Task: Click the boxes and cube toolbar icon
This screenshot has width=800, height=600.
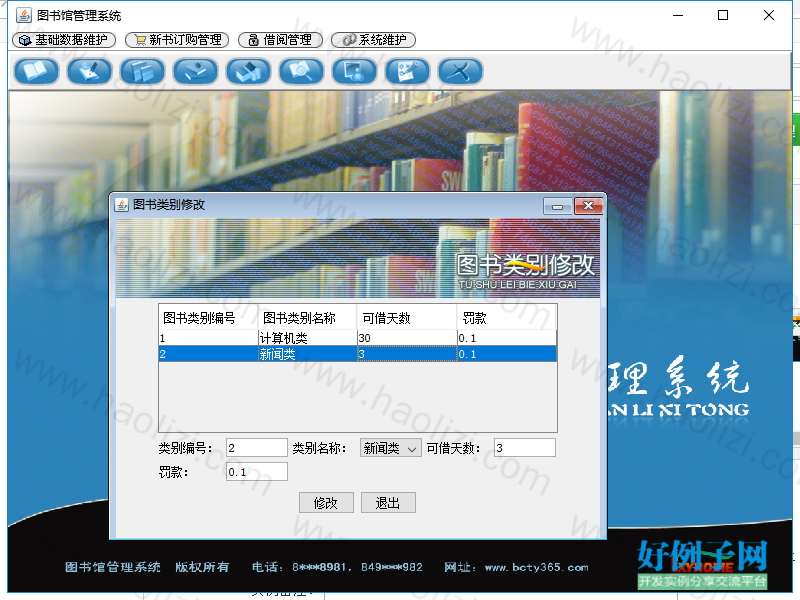Action: click(x=248, y=71)
